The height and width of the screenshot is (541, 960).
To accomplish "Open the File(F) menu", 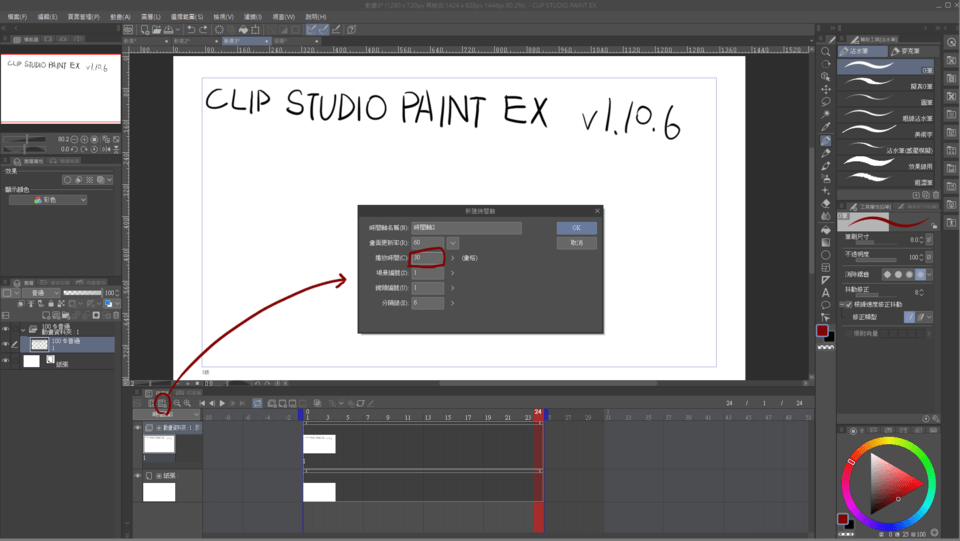I will 17,17.
